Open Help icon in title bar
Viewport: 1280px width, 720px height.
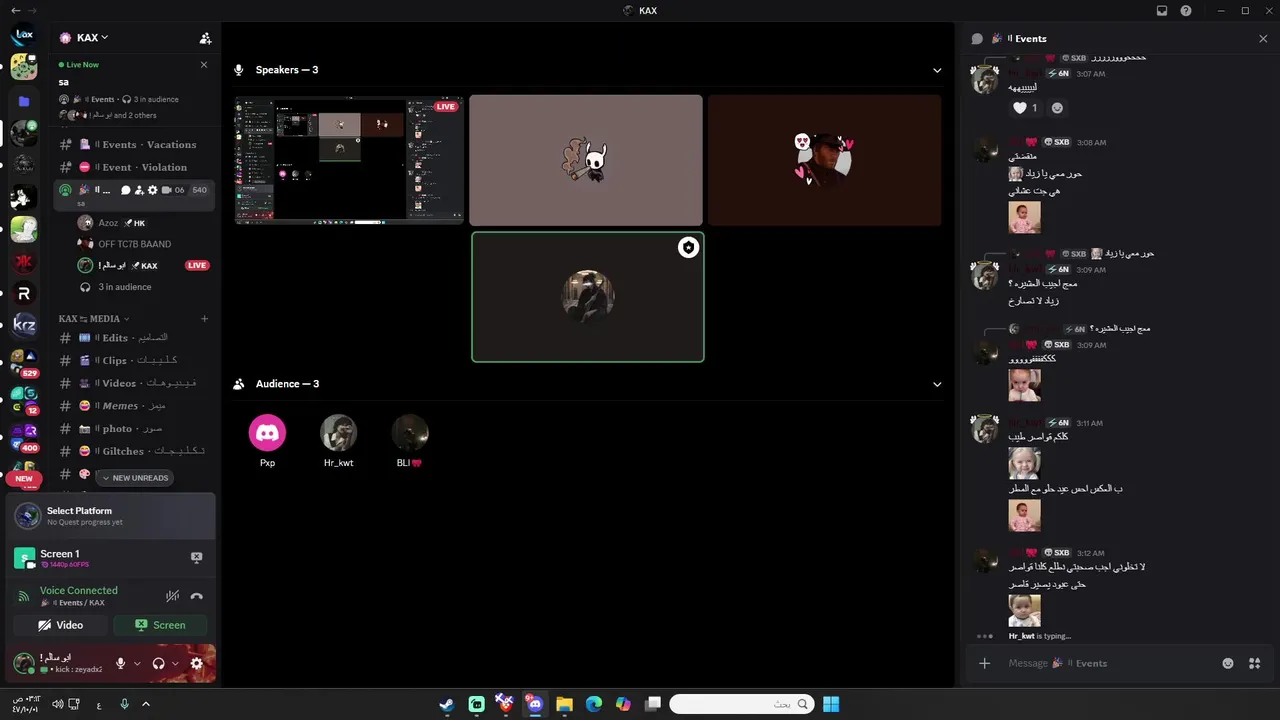tap(1186, 10)
